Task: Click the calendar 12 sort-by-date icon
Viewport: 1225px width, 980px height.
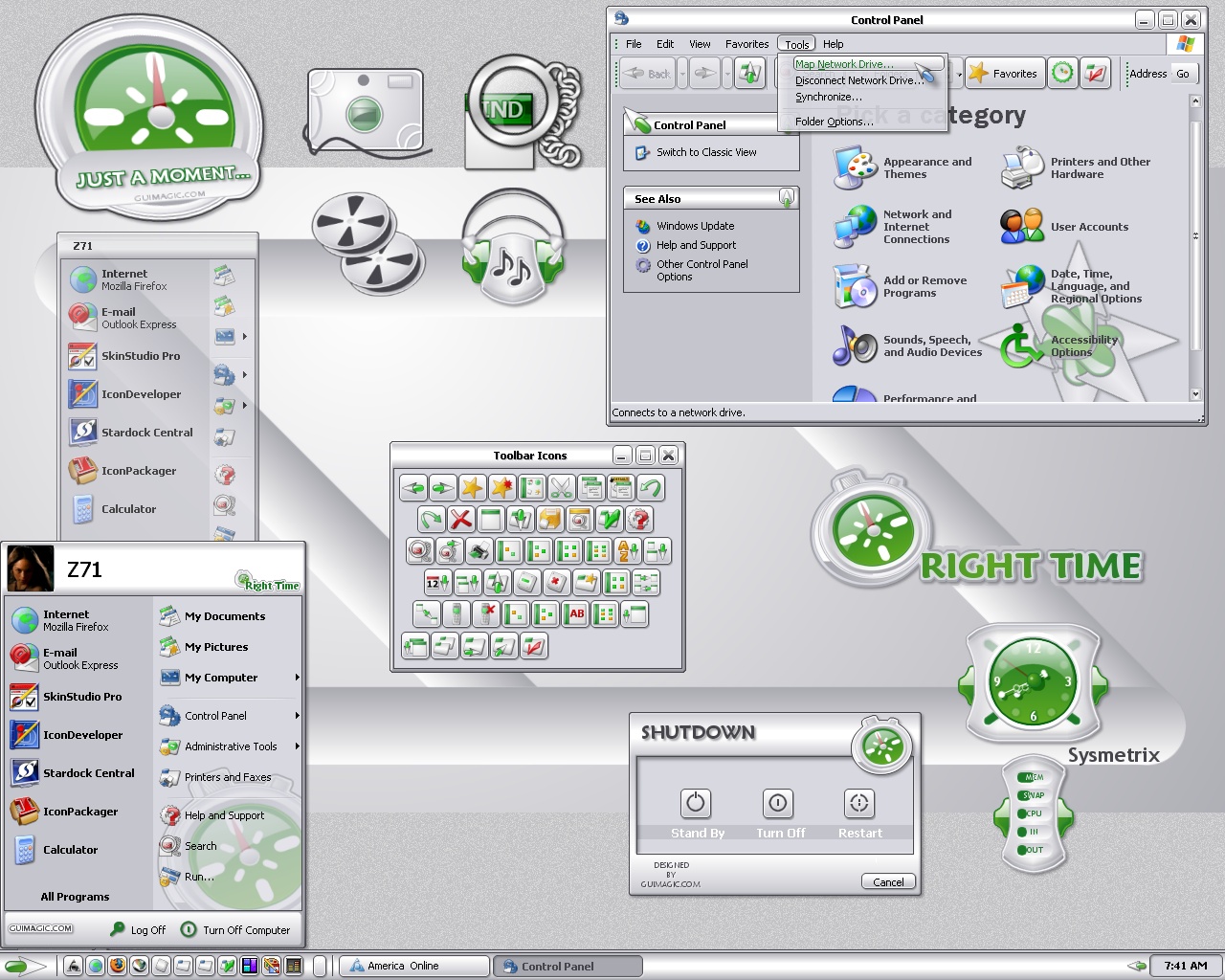Action: pyautogui.click(x=437, y=582)
